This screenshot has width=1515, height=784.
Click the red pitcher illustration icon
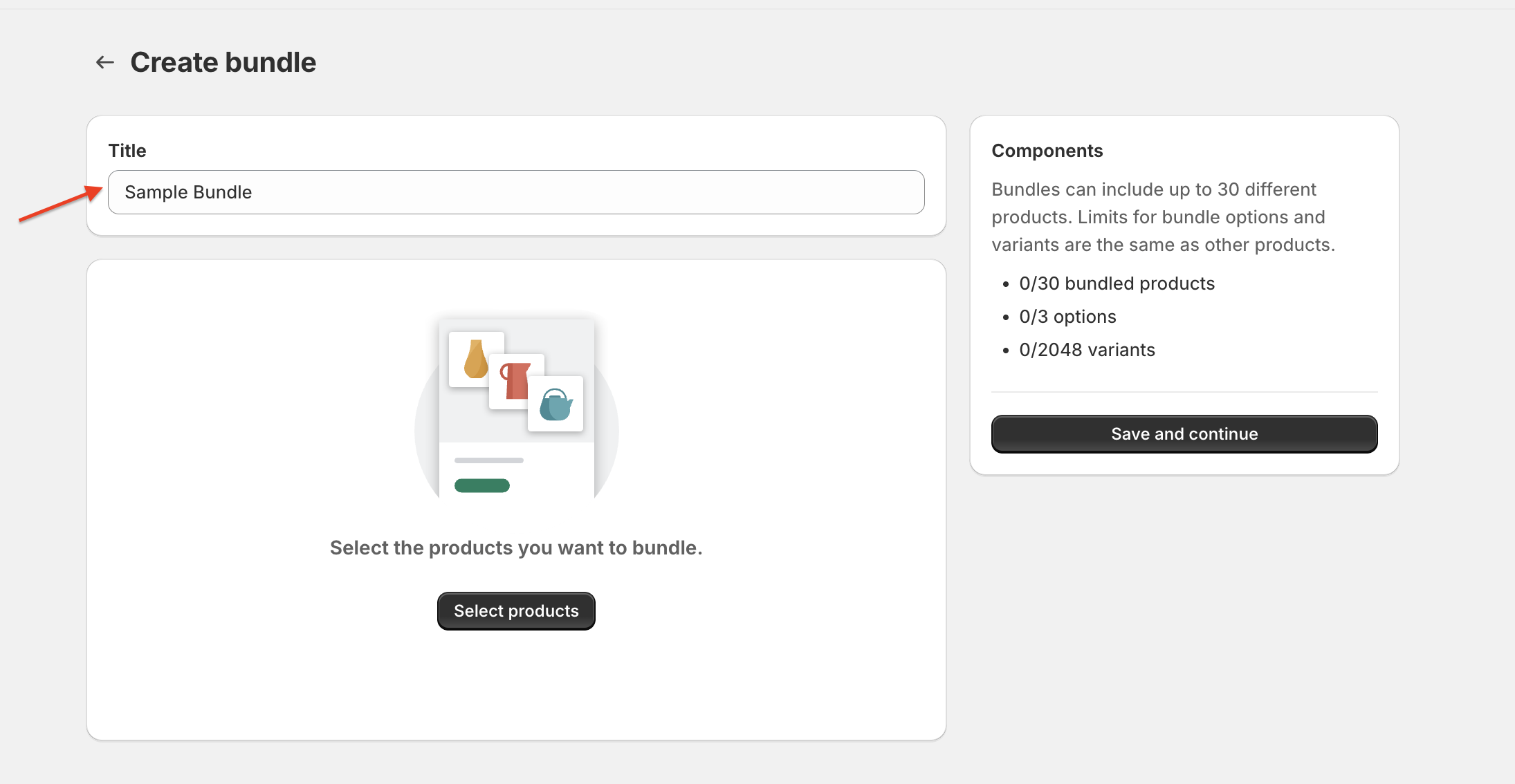click(516, 381)
